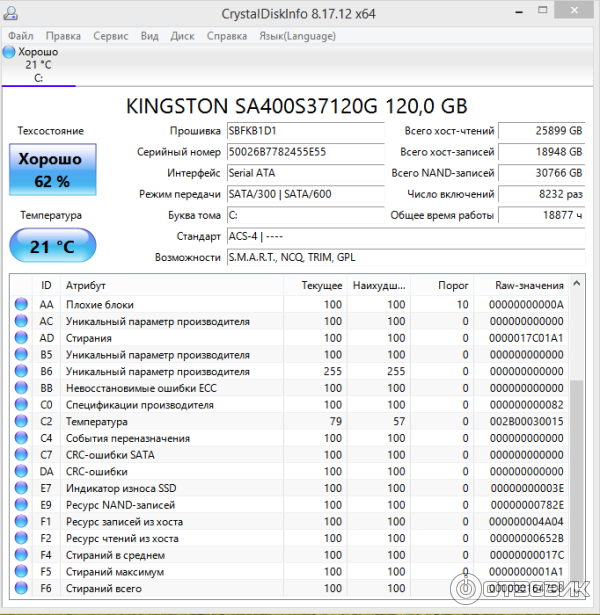Open the Справка menu
Image resolution: width=600 pixels, height=615 pixels.
227,36
